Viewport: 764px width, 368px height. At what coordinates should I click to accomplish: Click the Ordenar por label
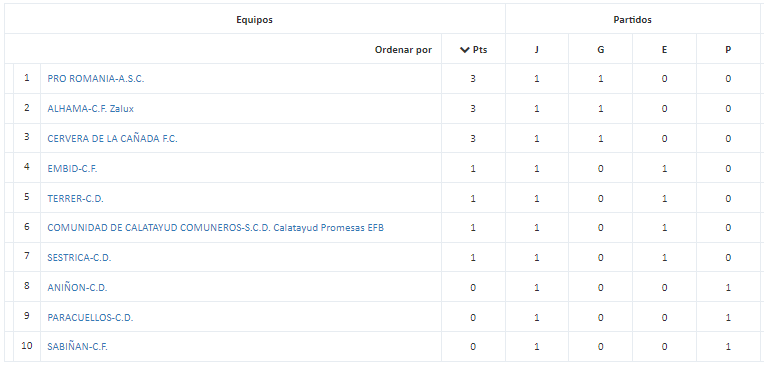(x=403, y=50)
